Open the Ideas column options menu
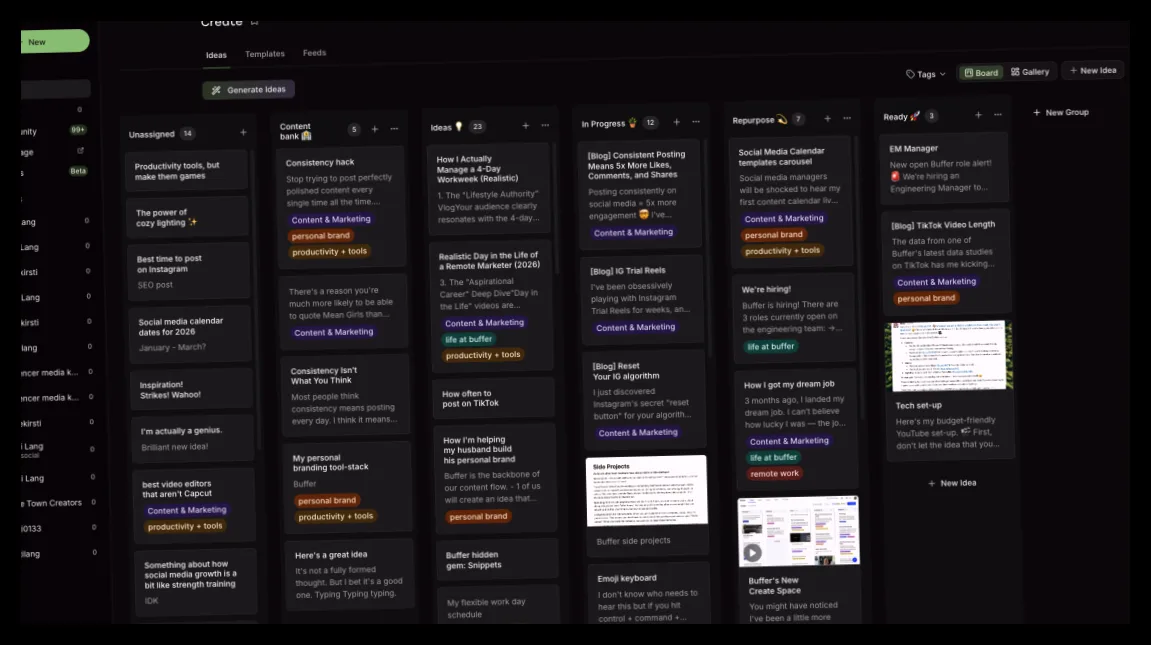Screen dimensions: 1151x645 pyautogui.click(x=545, y=125)
